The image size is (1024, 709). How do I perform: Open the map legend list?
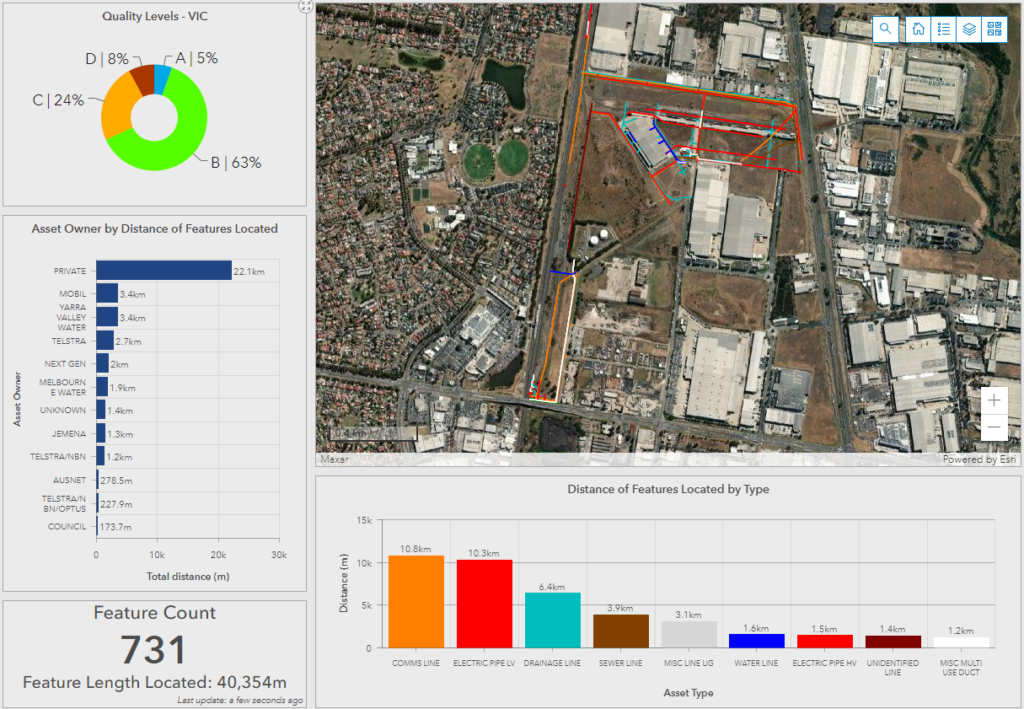943,29
